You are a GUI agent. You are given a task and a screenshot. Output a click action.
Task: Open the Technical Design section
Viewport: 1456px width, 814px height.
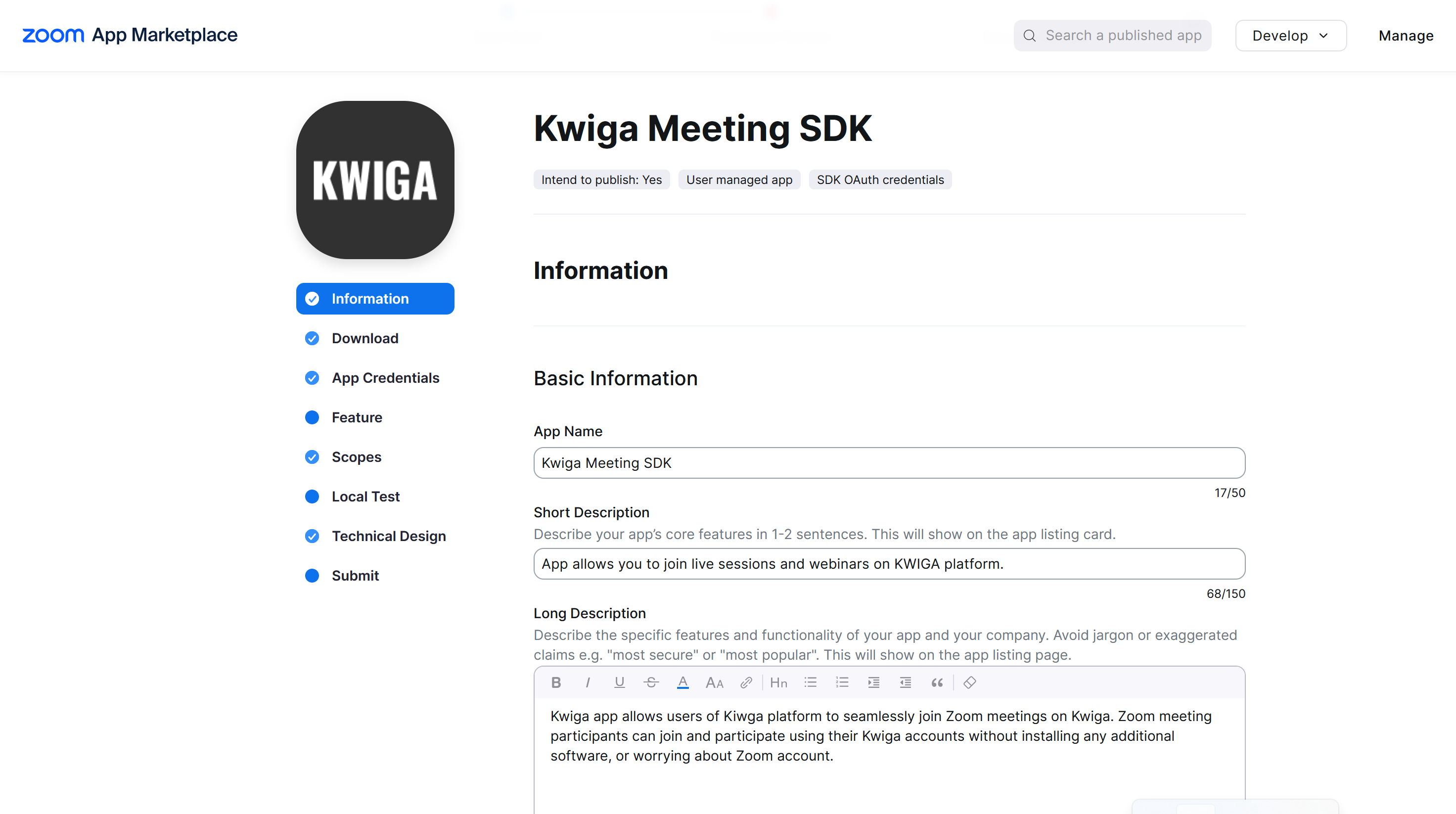[375, 536]
